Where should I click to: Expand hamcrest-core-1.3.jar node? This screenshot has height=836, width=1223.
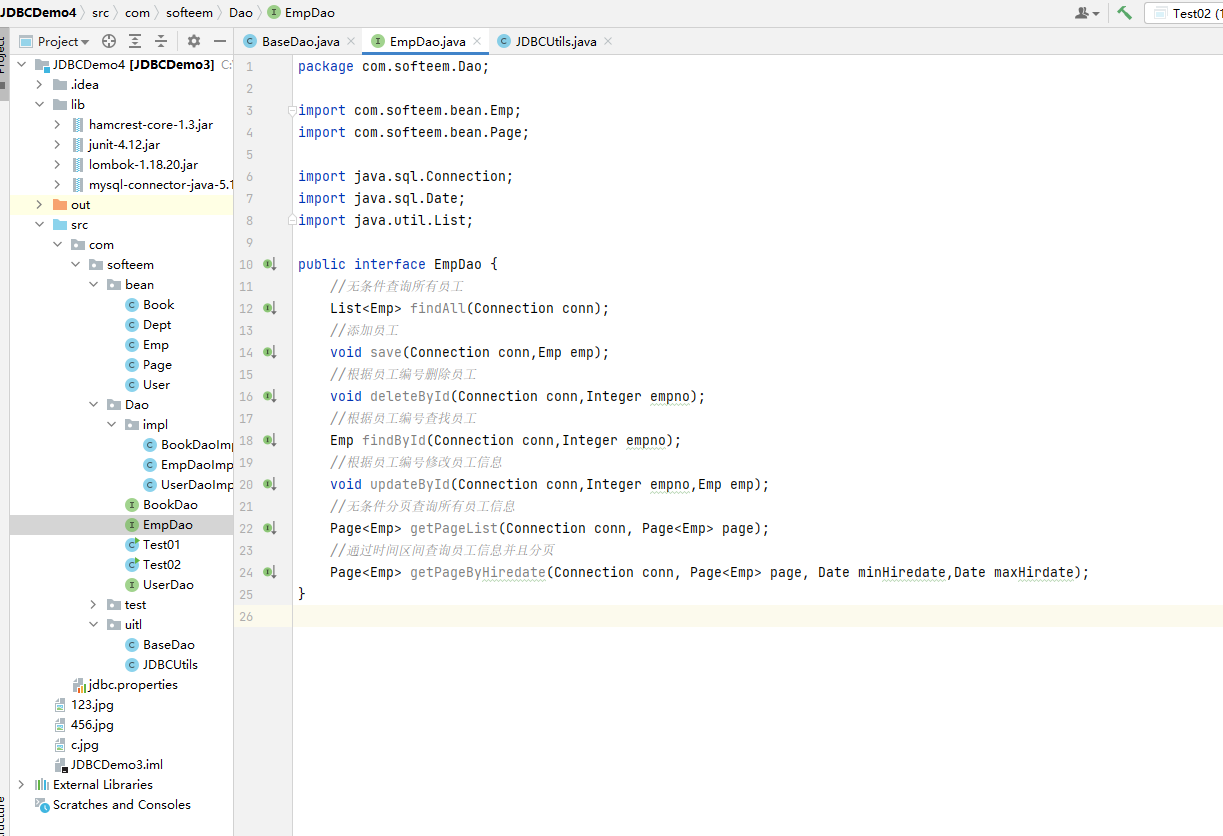58,125
